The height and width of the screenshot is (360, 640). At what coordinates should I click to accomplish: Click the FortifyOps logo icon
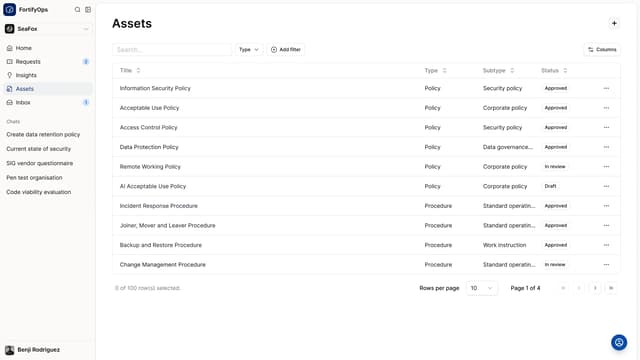(x=9, y=9)
